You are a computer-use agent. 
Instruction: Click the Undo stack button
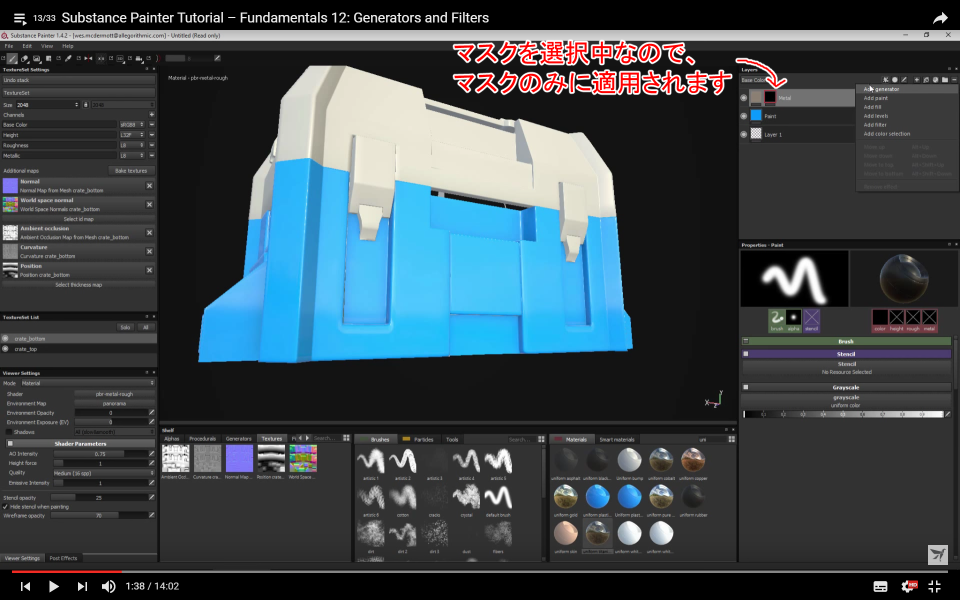coord(78,80)
